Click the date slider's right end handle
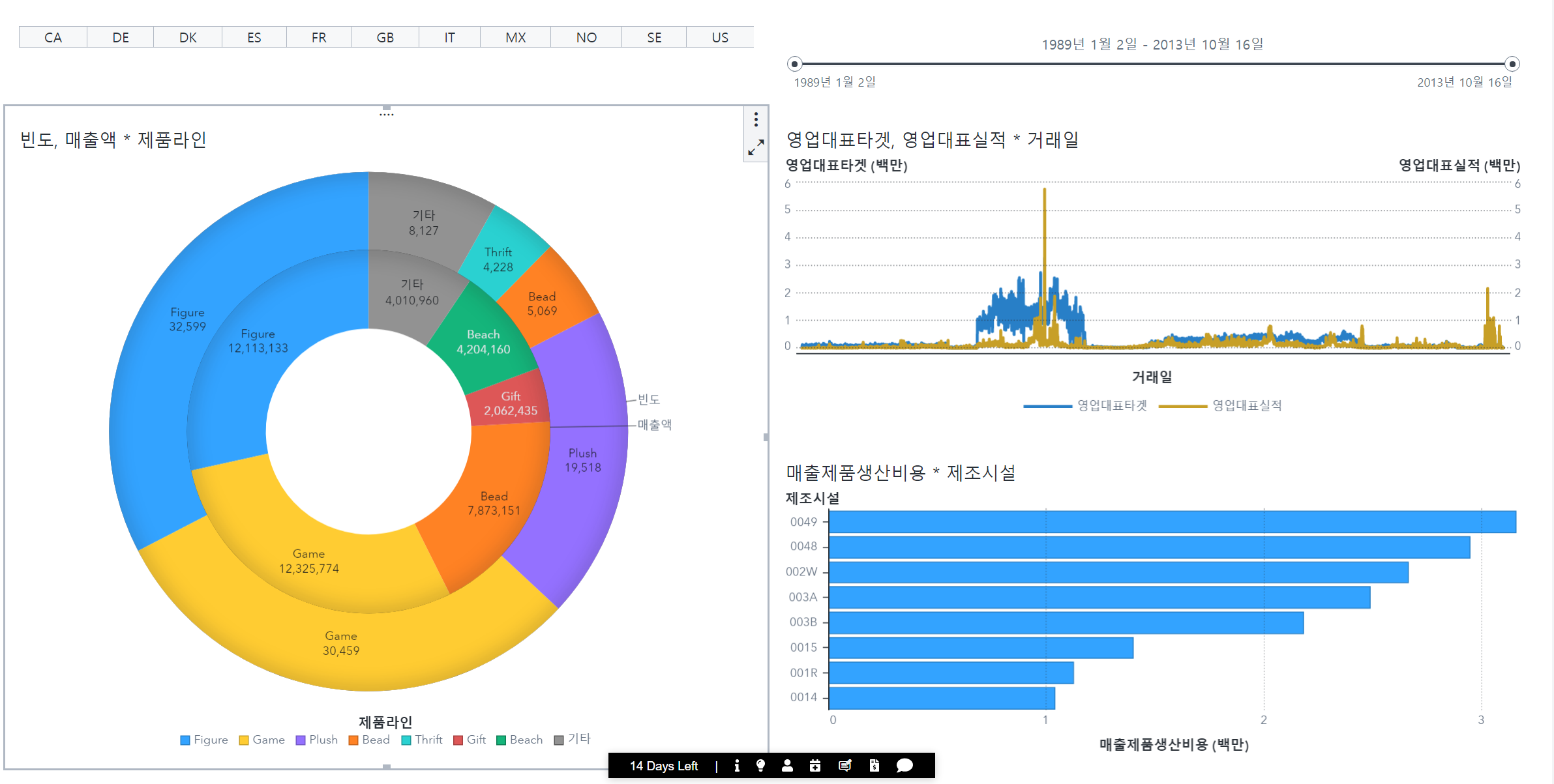The image size is (1554, 784). [x=1512, y=64]
